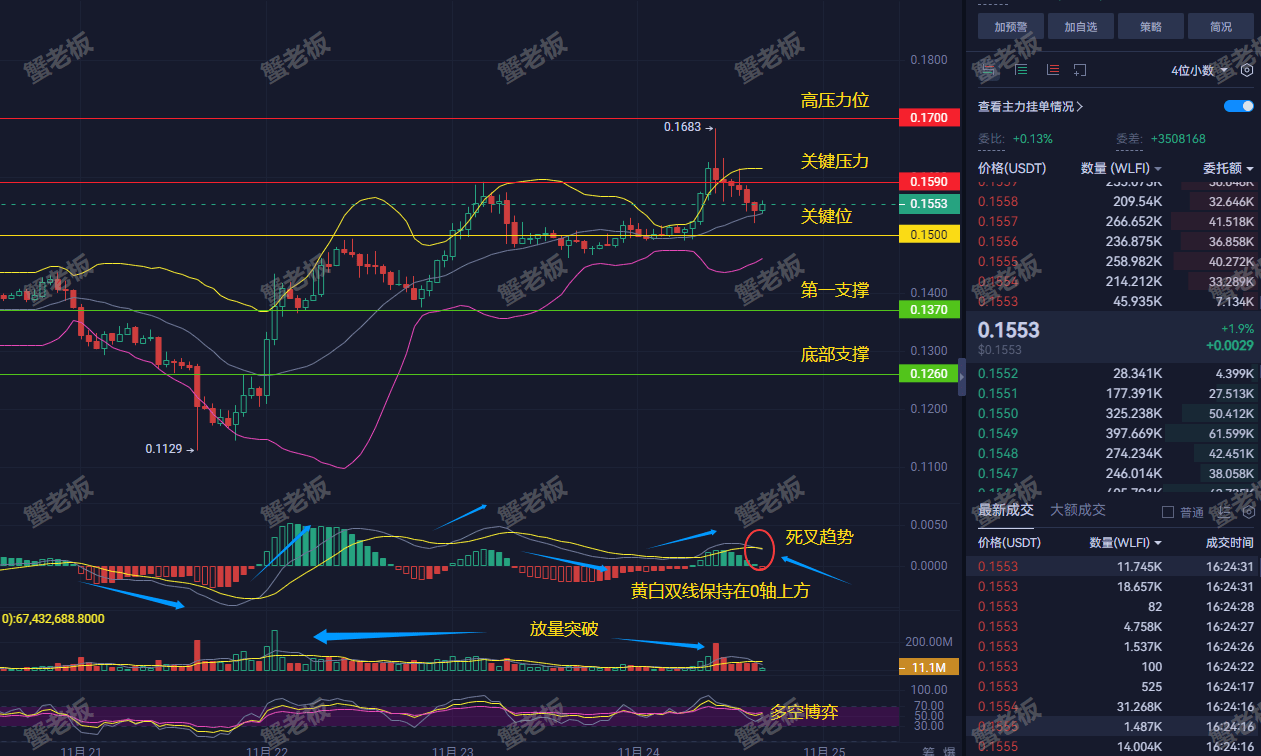The image size is (1261, 756).
Task: Click trades list filter icon beside 普通
Action: [1223, 512]
